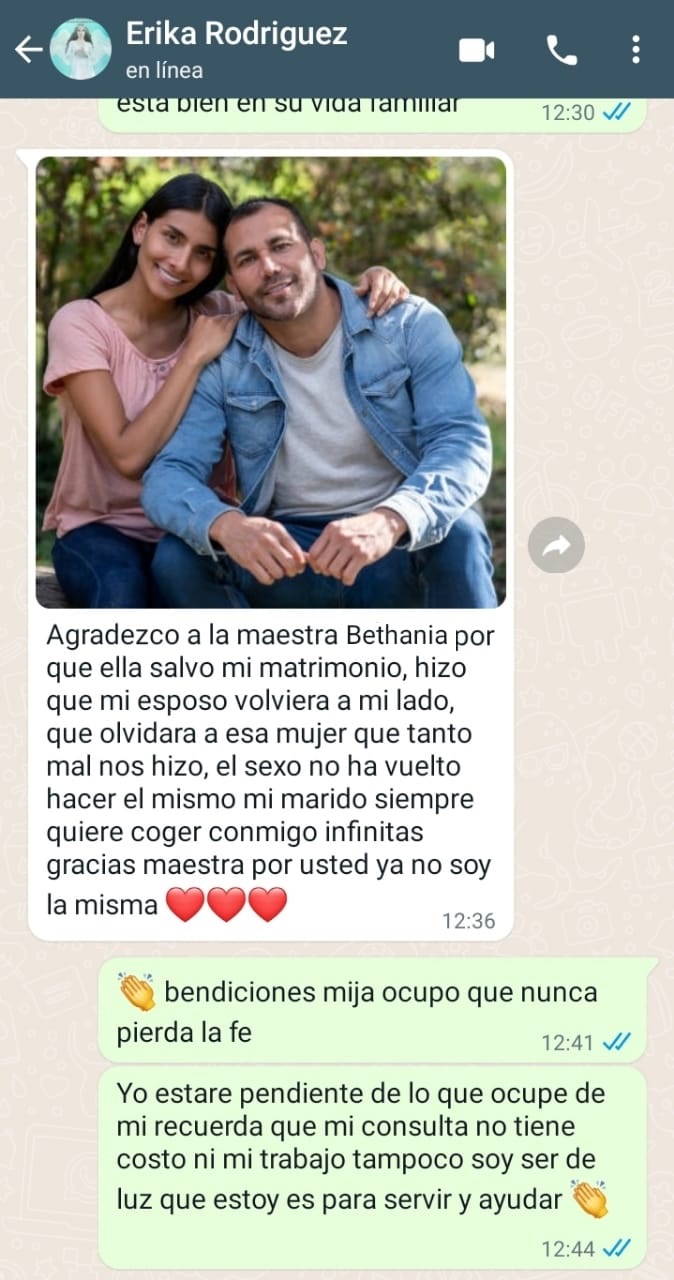
Task: Tap the red hearts in the message
Action: tap(226, 905)
